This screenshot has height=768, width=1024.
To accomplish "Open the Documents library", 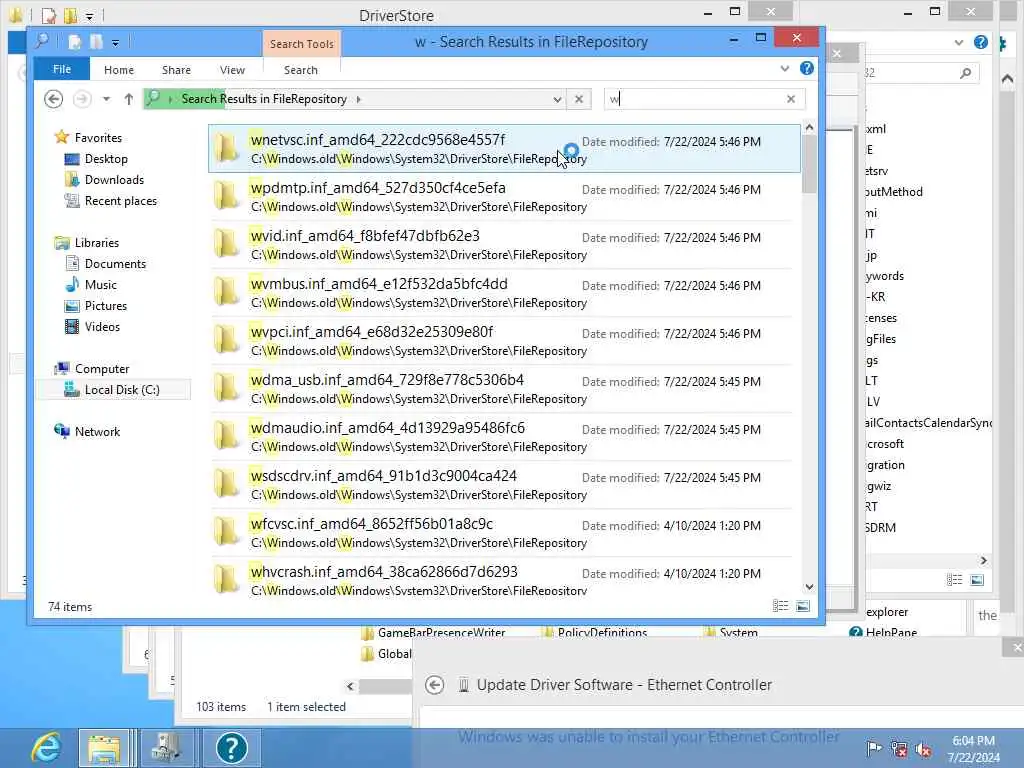I will pos(115,264).
